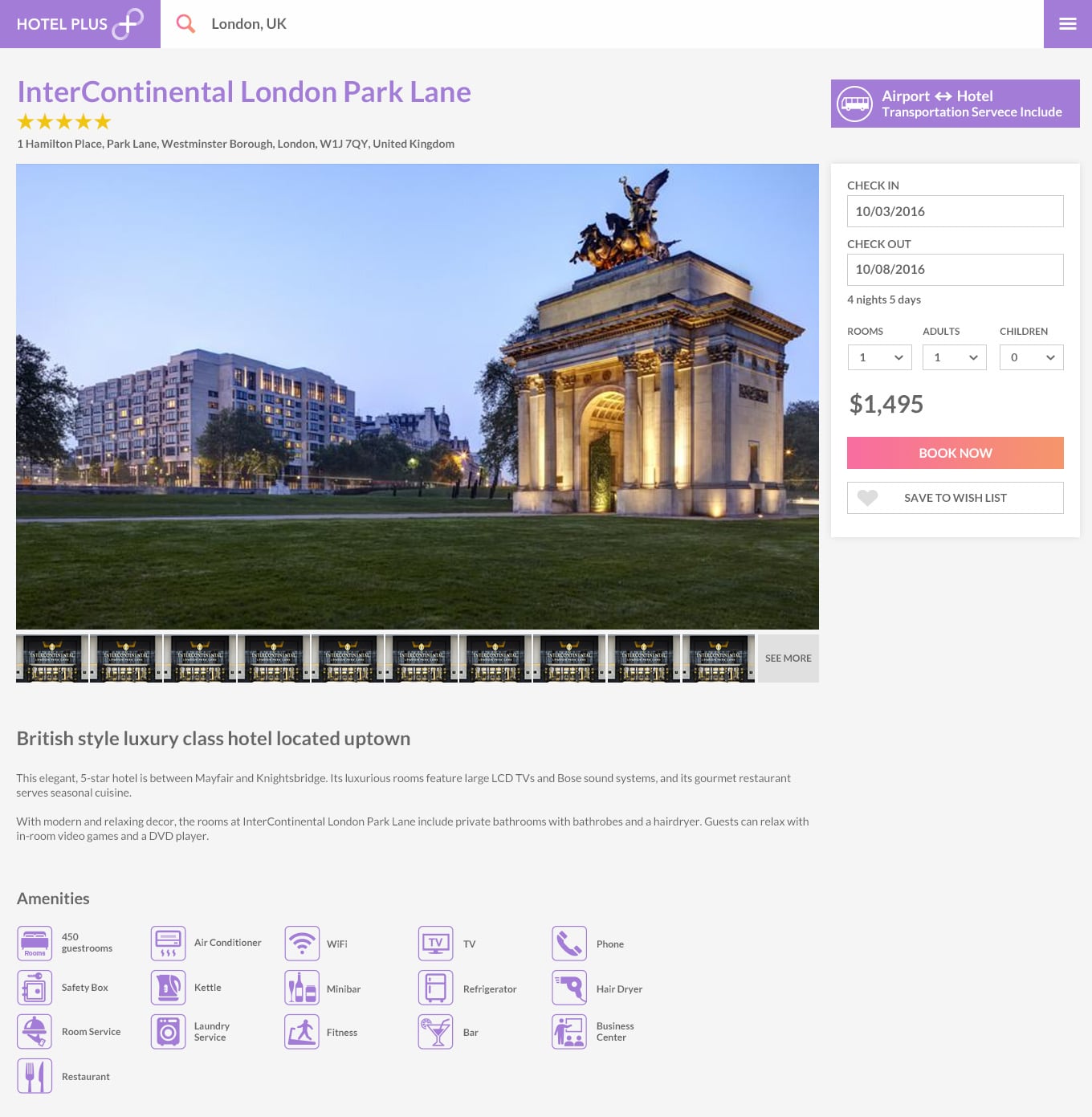The height and width of the screenshot is (1117, 1092).
Task: Click the search magnifier icon
Action: tap(185, 24)
